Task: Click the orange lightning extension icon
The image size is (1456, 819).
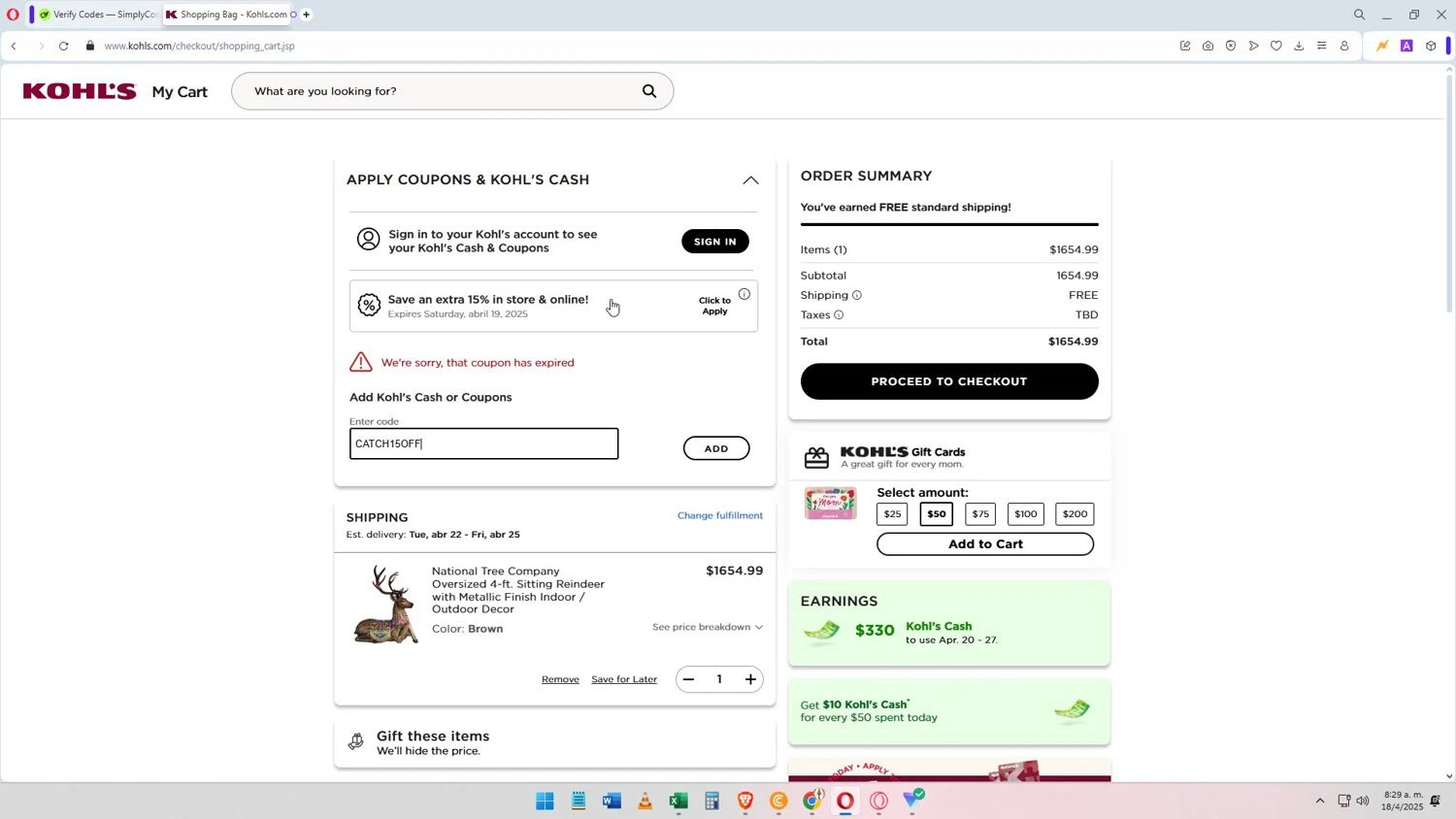Action: click(1382, 46)
